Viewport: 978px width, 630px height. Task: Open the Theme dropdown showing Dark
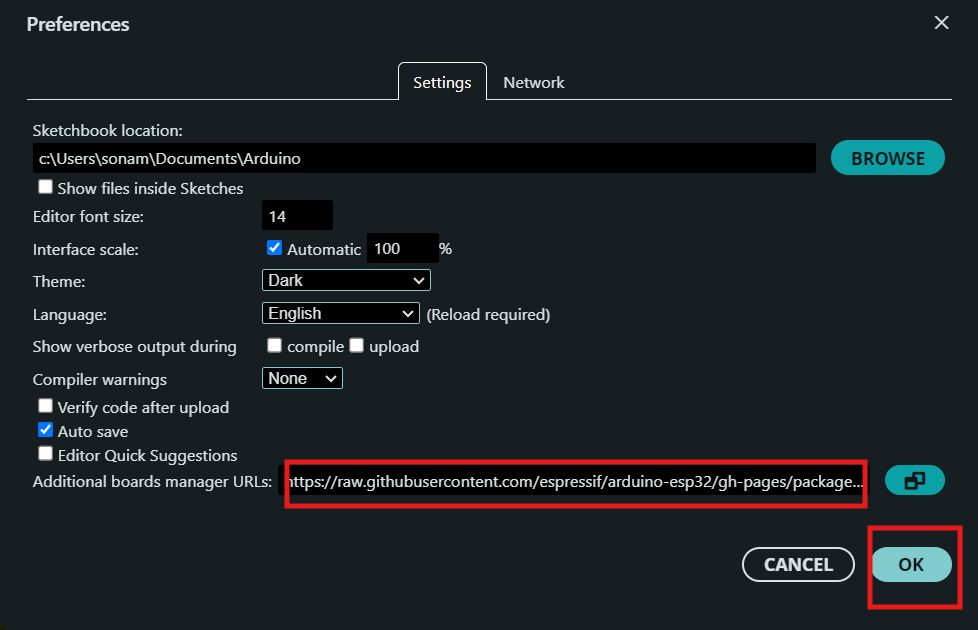(x=346, y=280)
